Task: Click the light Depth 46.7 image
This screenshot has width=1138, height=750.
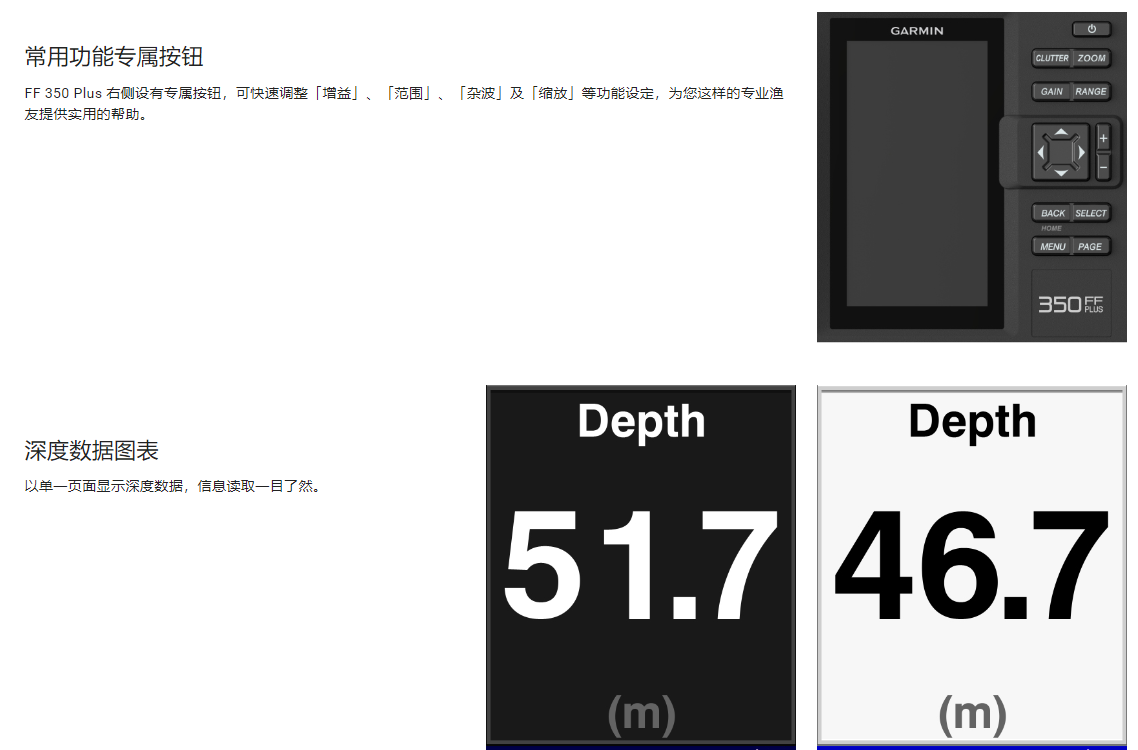Action: (x=972, y=567)
